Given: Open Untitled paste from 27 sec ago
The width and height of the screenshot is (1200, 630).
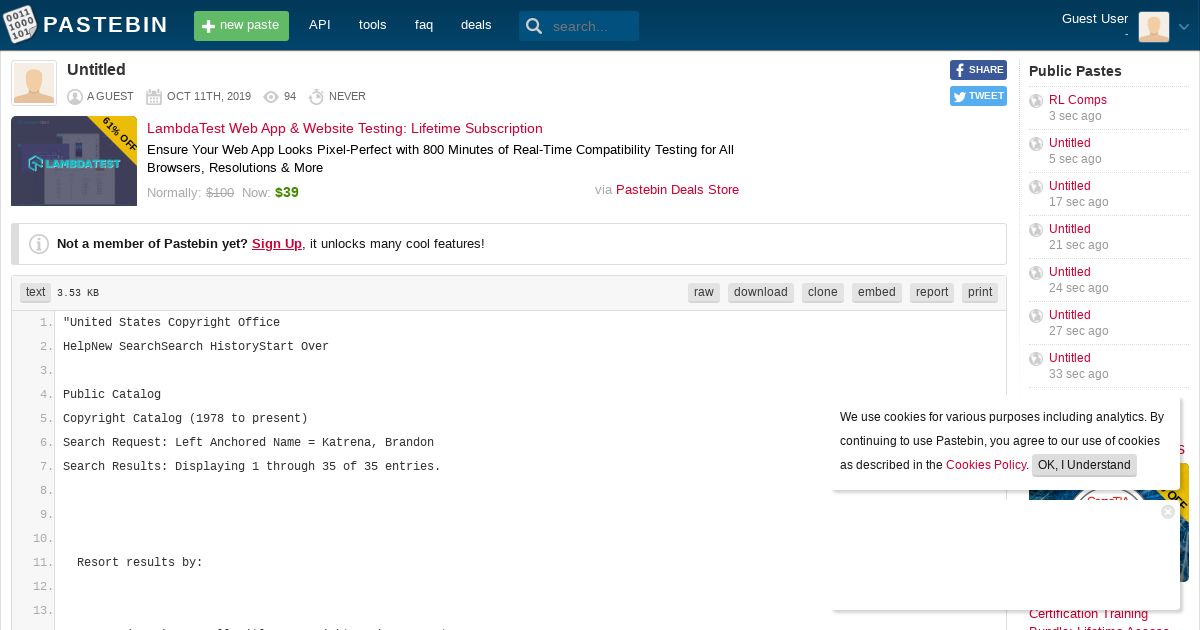Looking at the screenshot, I should tap(1070, 315).
